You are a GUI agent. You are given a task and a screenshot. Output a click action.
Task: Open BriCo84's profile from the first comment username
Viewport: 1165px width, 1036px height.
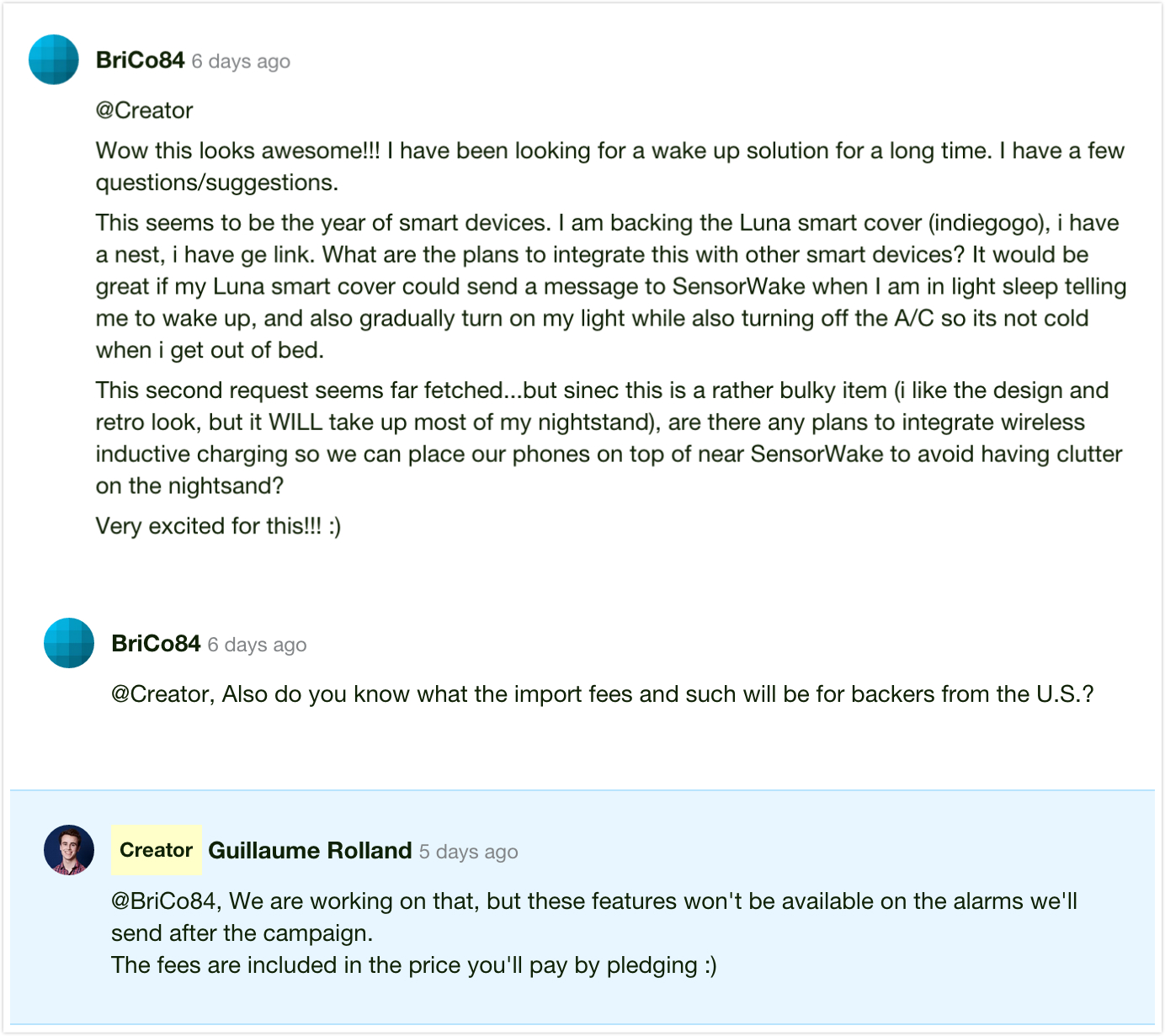140,61
